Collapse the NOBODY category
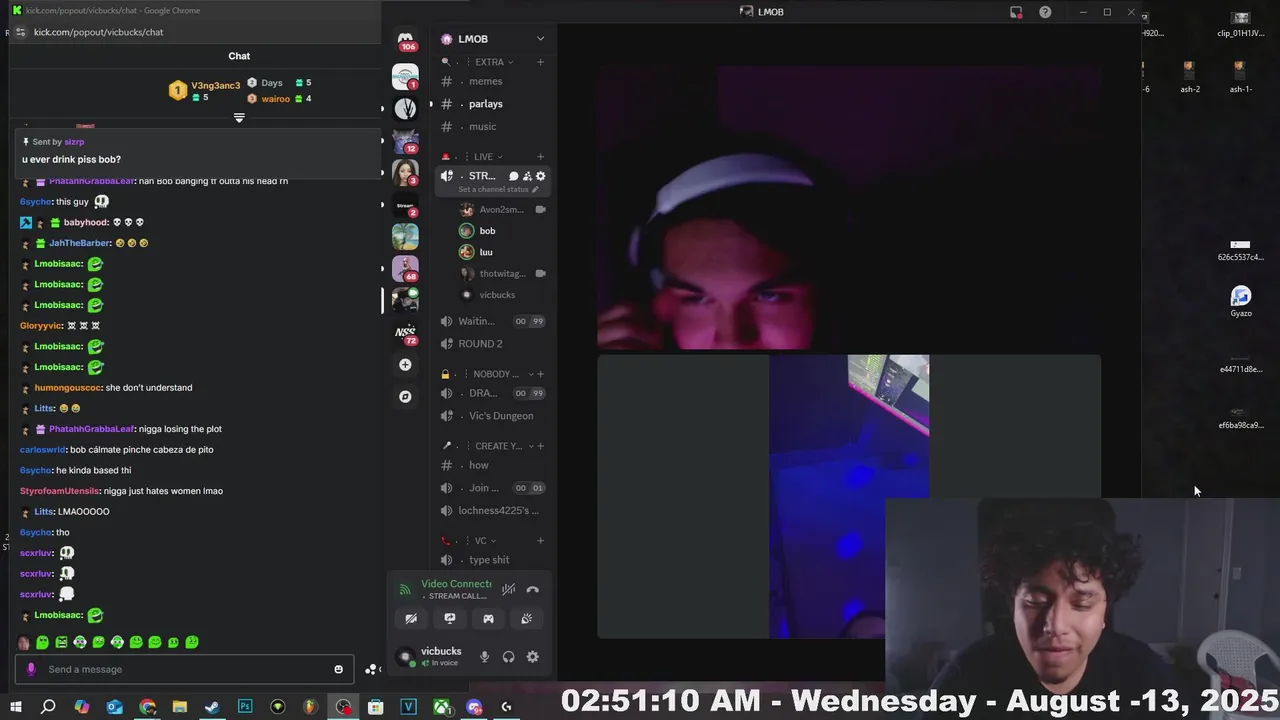This screenshot has height=720, width=1280. click(496, 374)
